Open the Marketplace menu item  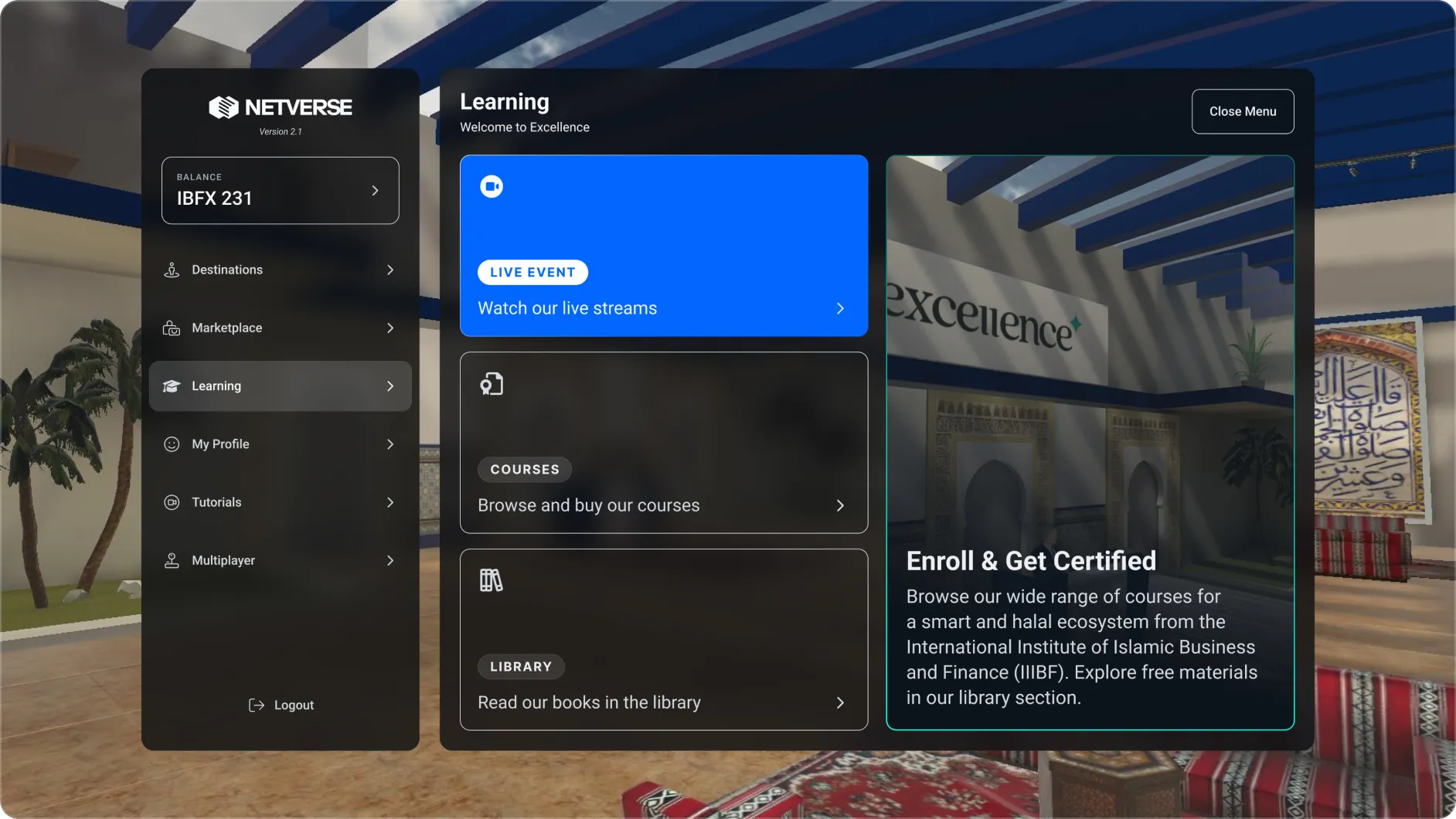coord(280,328)
